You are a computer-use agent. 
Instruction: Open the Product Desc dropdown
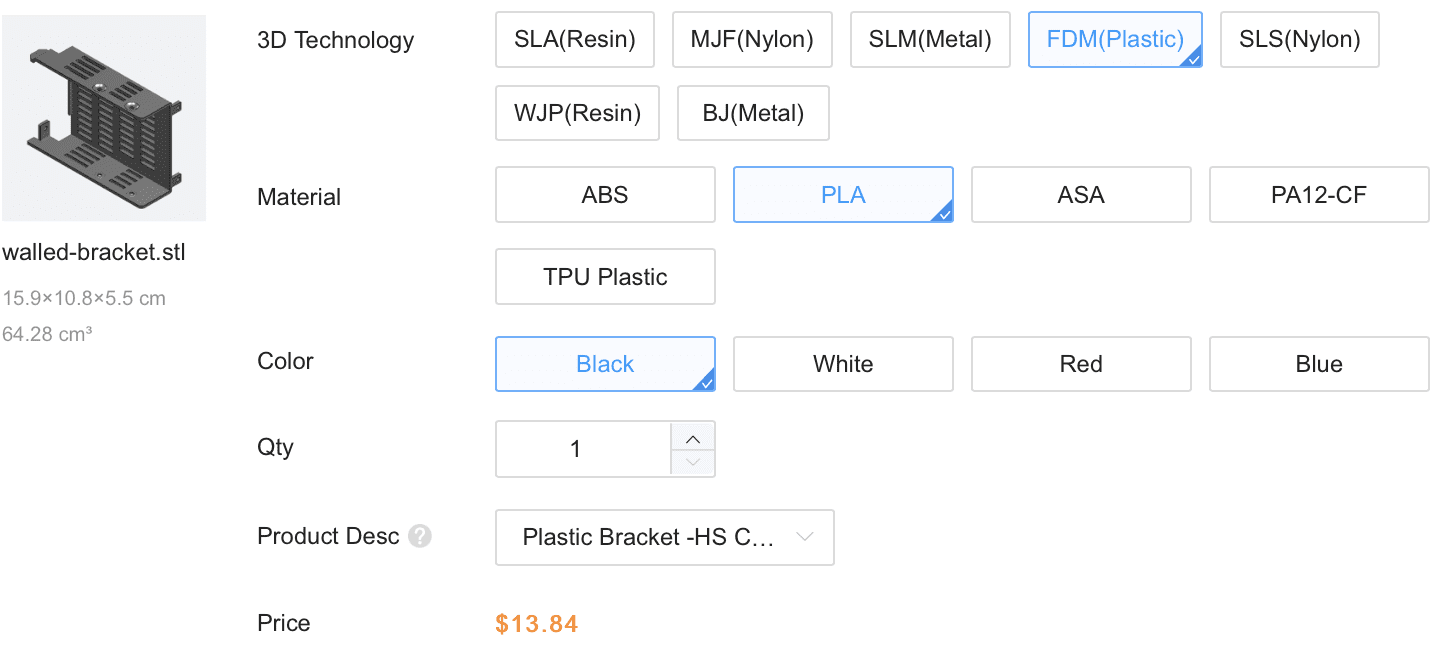(664, 538)
